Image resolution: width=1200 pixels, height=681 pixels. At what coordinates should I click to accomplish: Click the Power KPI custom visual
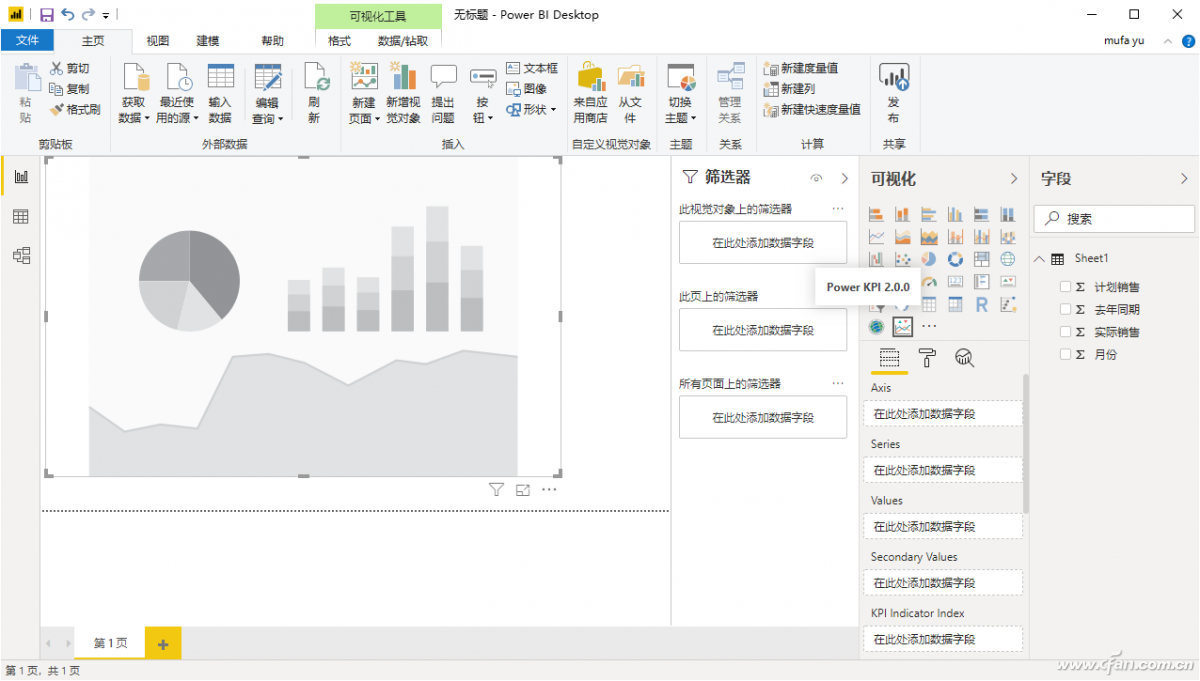click(x=902, y=326)
